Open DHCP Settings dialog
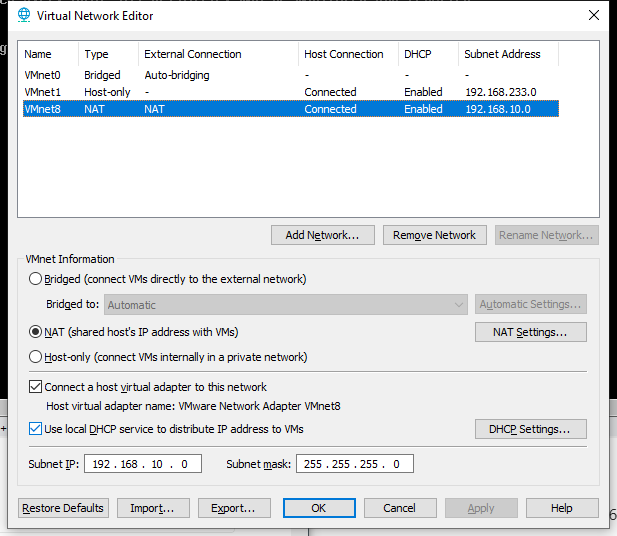This screenshot has width=617, height=536. tap(530, 429)
